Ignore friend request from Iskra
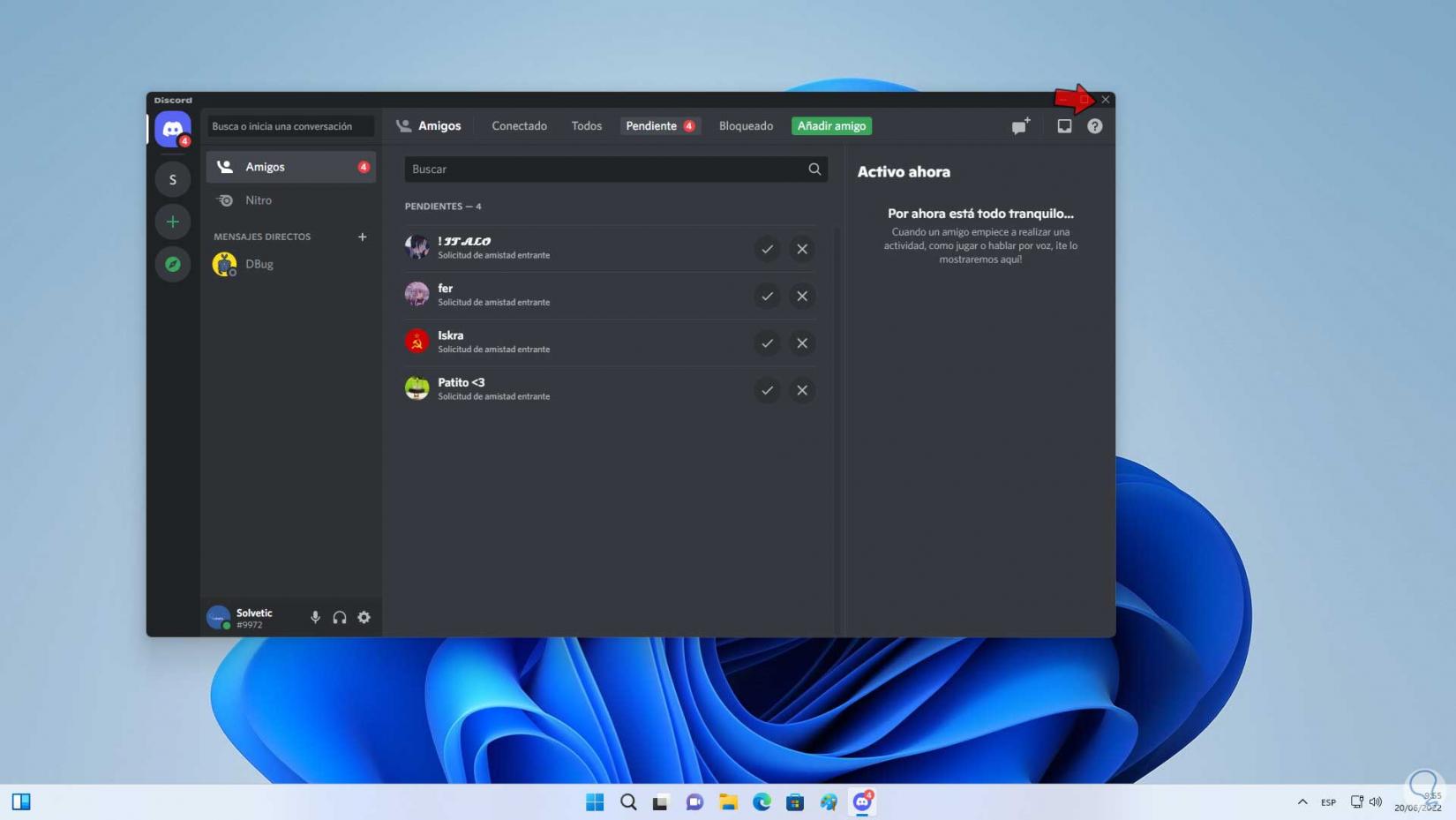The height and width of the screenshot is (820, 1456). [802, 342]
